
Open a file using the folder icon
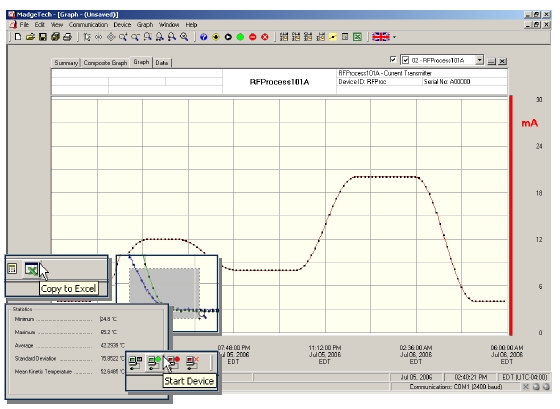pyautogui.click(x=30, y=37)
